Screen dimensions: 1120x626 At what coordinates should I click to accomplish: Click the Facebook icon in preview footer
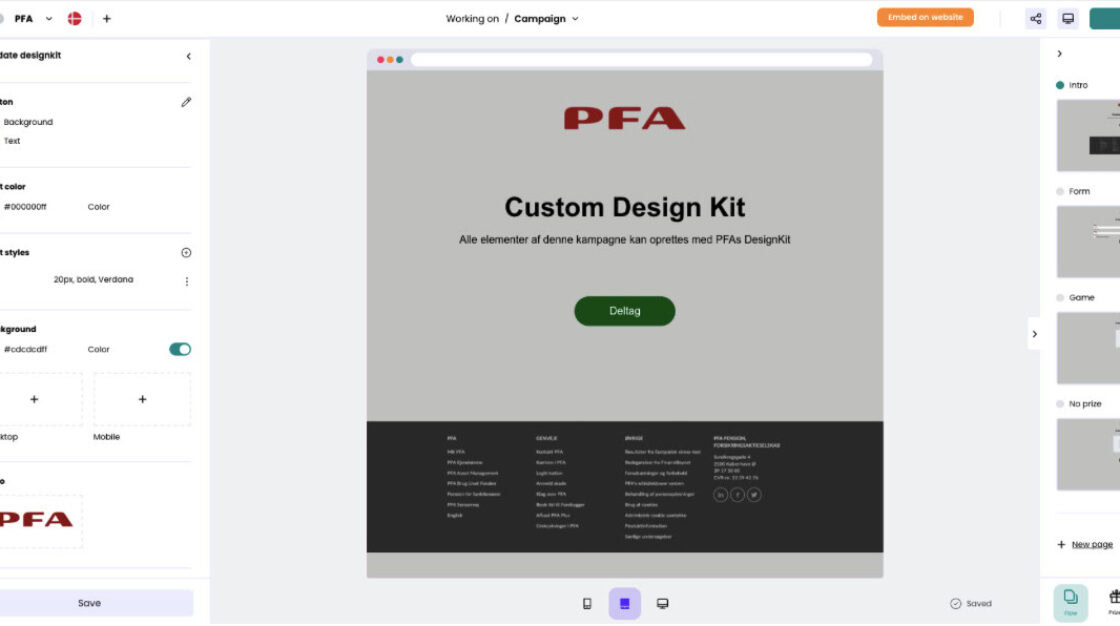tap(737, 495)
